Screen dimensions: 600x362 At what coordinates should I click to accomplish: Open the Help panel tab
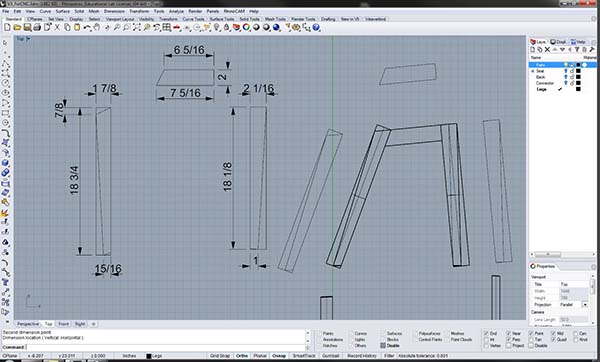(x=578, y=42)
